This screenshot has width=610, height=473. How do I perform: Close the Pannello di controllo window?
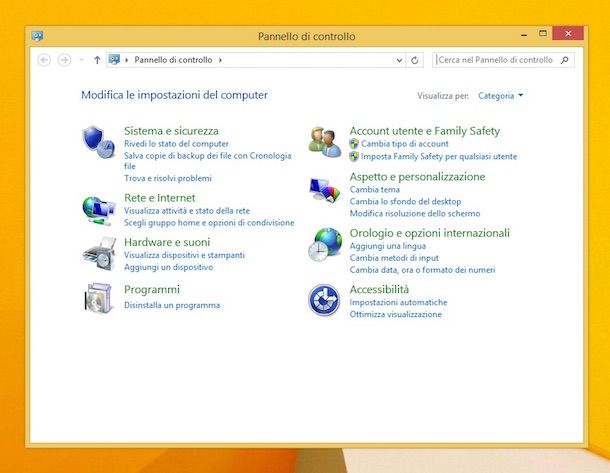pyautogui.click(x=568, y=33)
